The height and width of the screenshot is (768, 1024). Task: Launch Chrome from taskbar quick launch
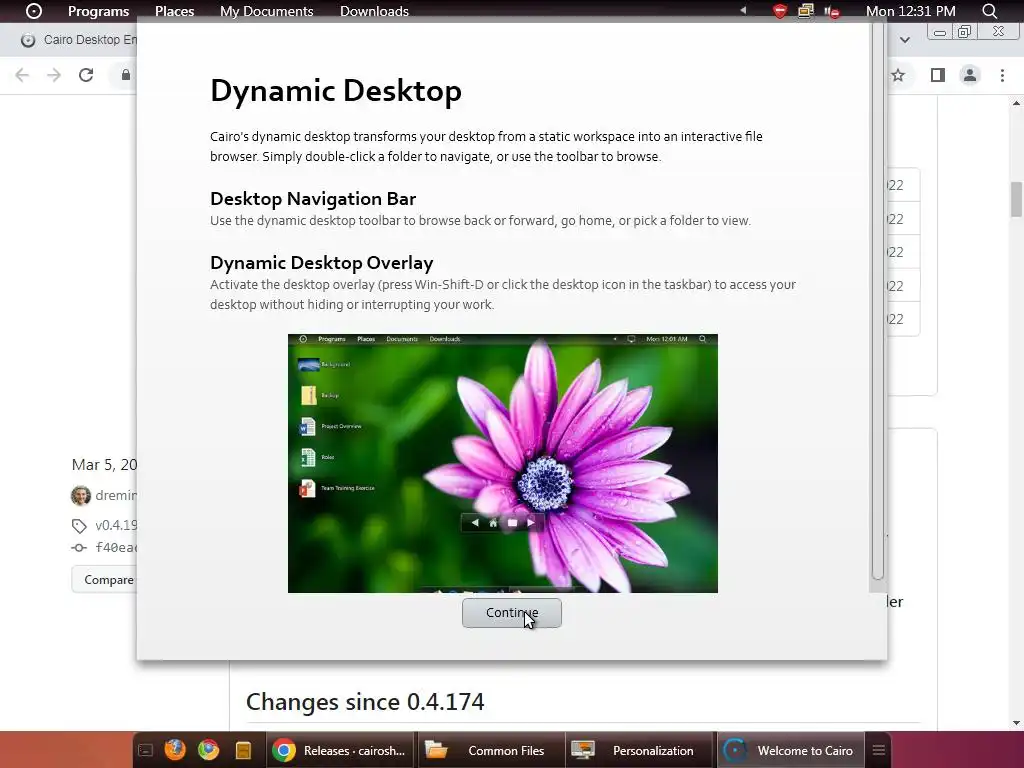(208, 750)
